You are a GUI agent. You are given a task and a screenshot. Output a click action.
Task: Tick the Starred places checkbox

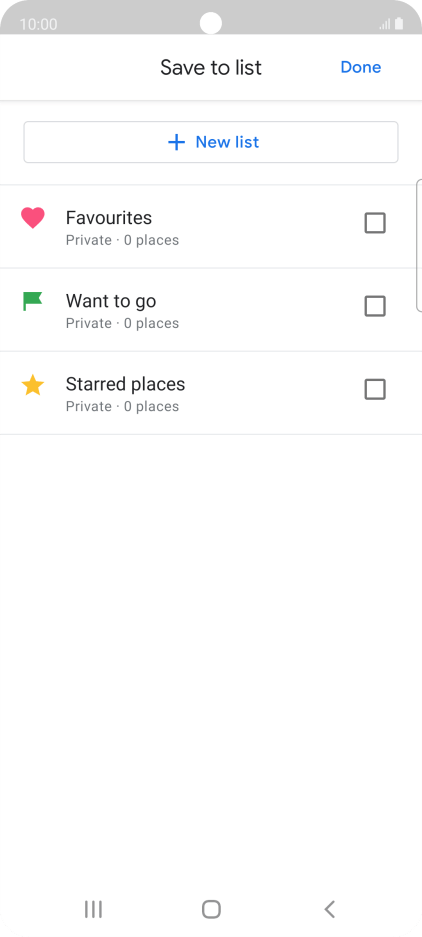pyautogui.click(x=375, y=390)
